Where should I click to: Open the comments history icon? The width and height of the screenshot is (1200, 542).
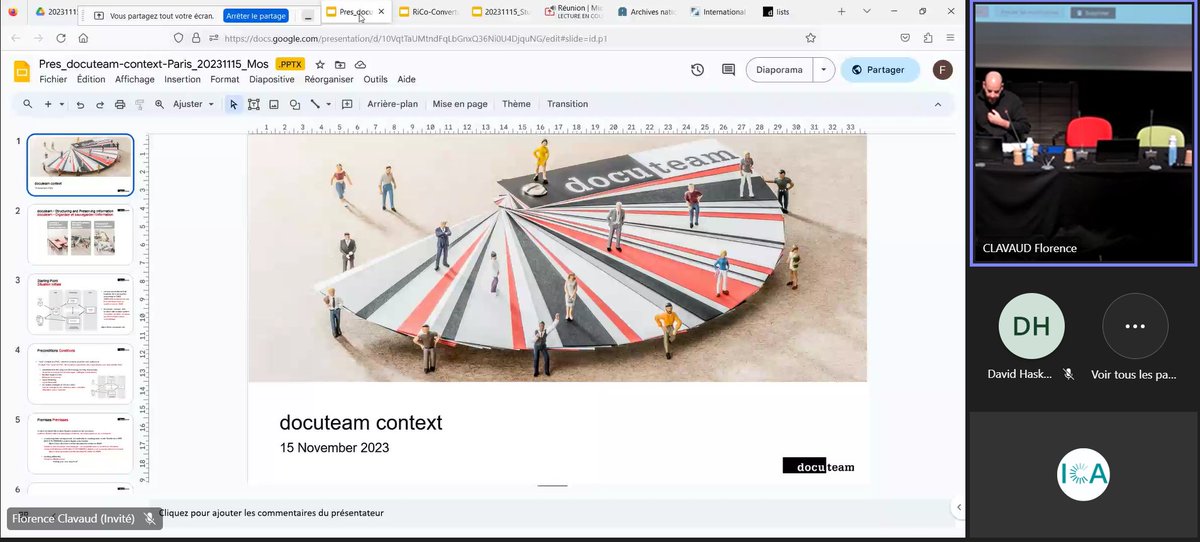pyautogui.click(x=728, y=70)
